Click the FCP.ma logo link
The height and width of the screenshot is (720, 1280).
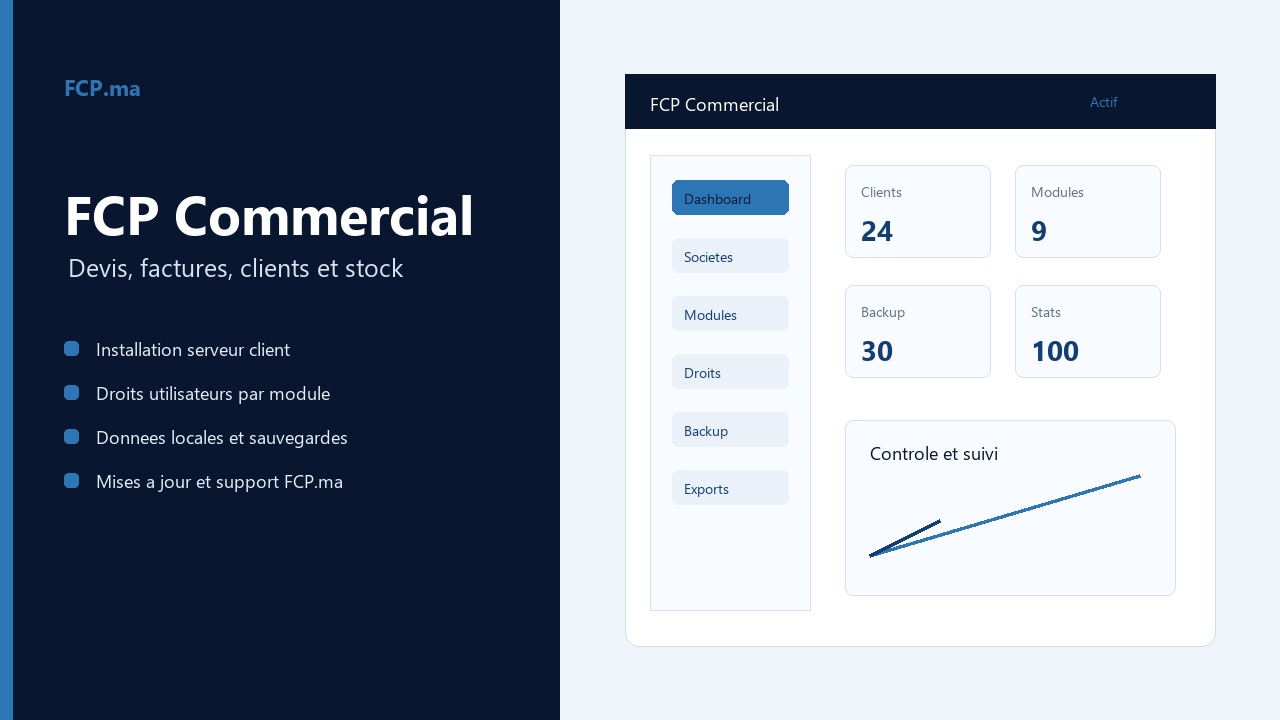click(x=102, y=88)
